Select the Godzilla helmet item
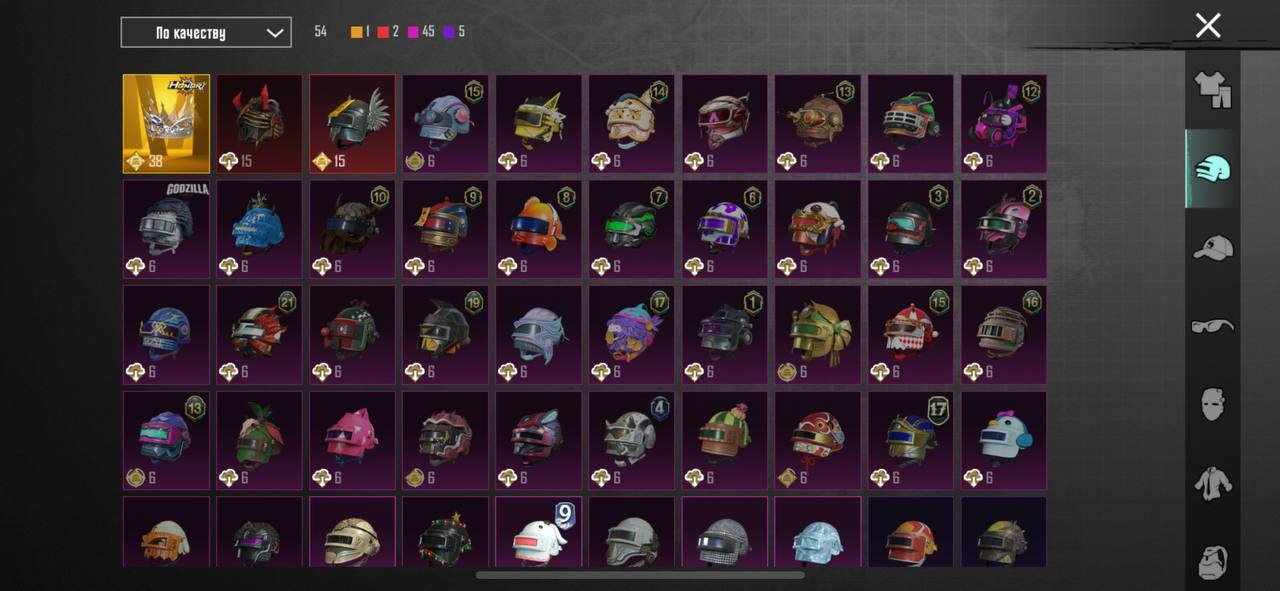Viewport: 1280px width, 591px height. tap(166, 229)
